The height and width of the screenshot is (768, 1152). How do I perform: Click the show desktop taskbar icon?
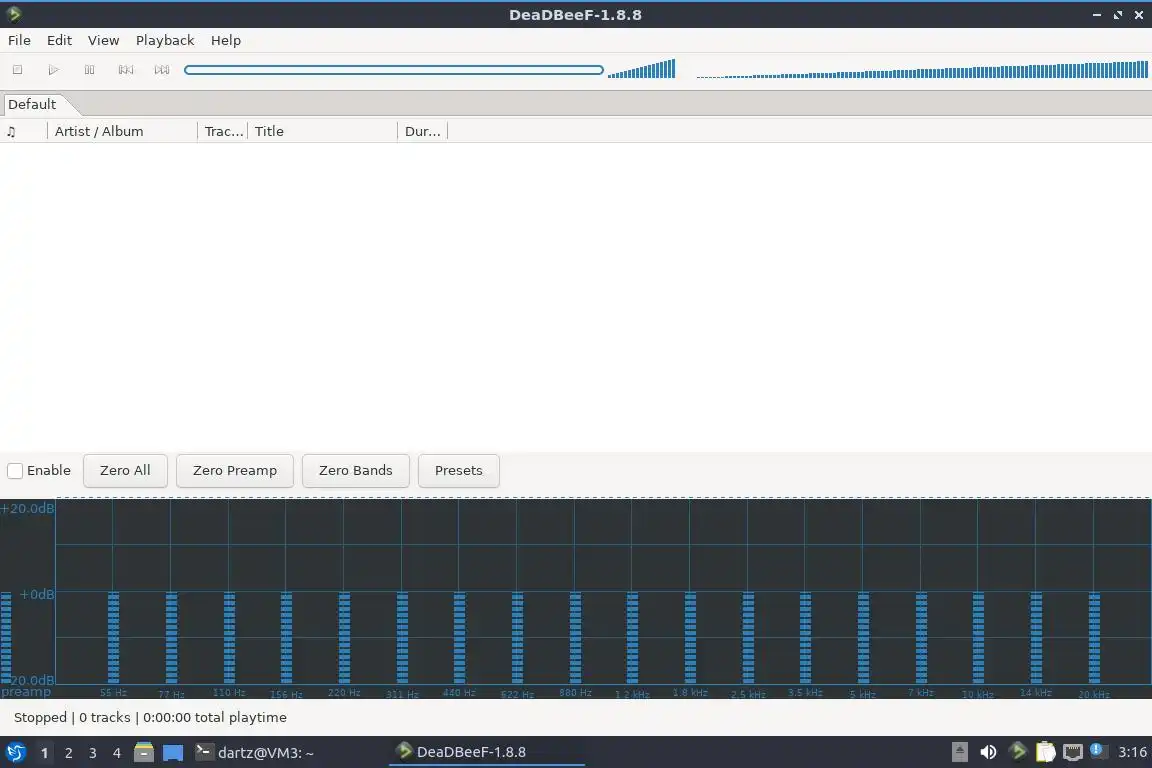[173, 753]
